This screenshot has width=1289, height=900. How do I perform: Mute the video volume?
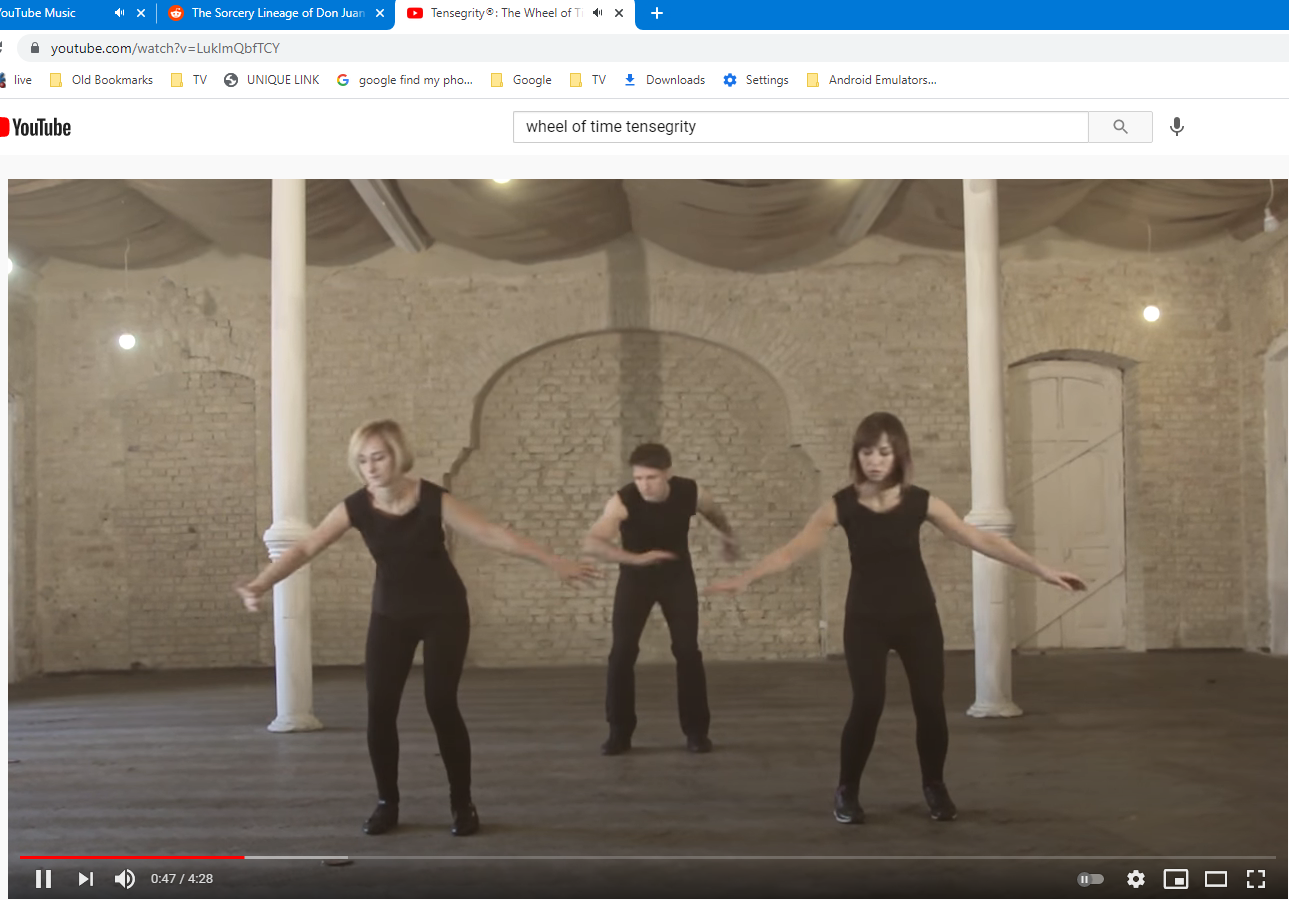click(125, 879)
